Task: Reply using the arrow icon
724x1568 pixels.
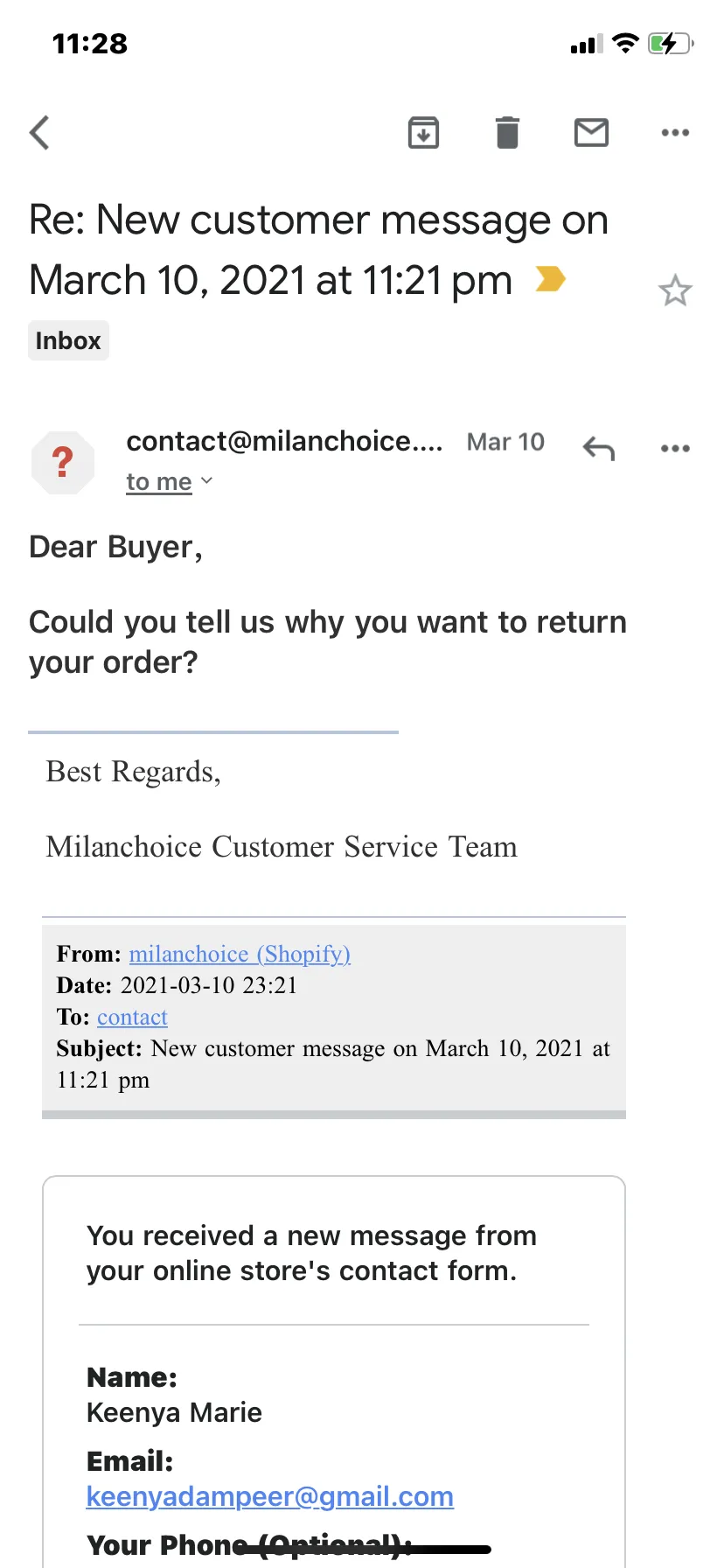Action: pyautogui.click(x=599, y=448)
